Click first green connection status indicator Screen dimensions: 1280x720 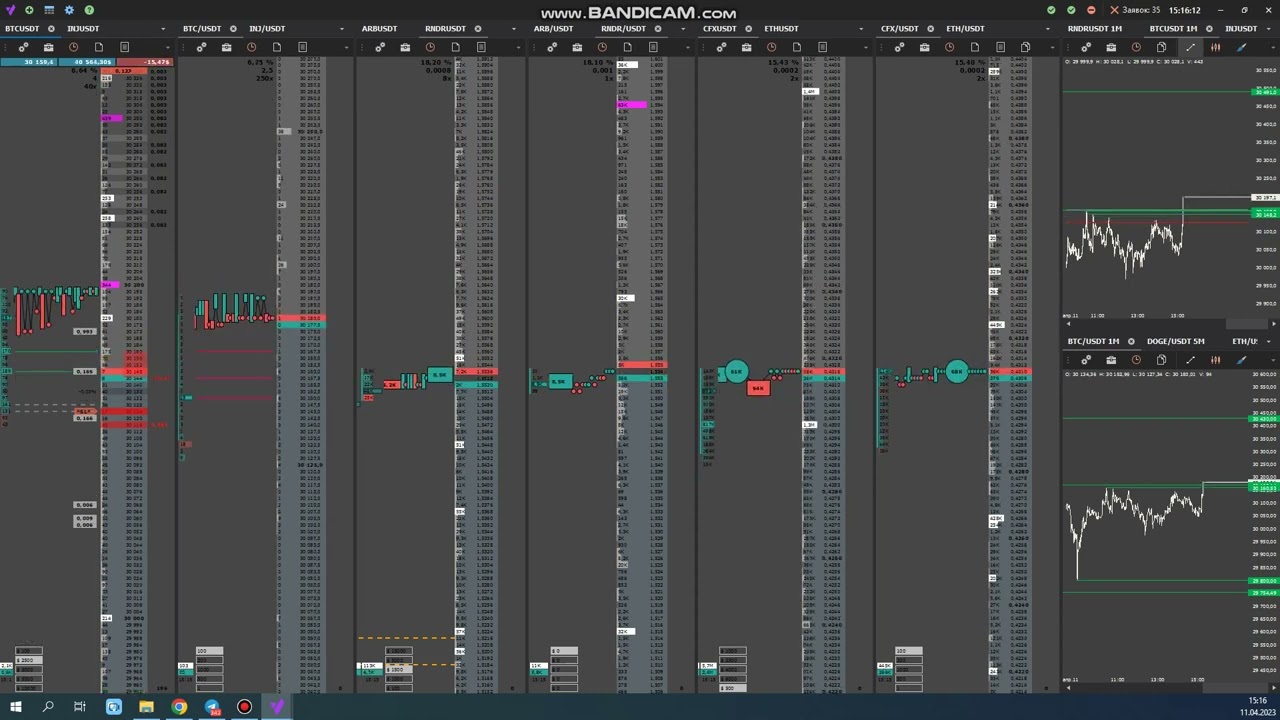click(x=1050, y=10)
